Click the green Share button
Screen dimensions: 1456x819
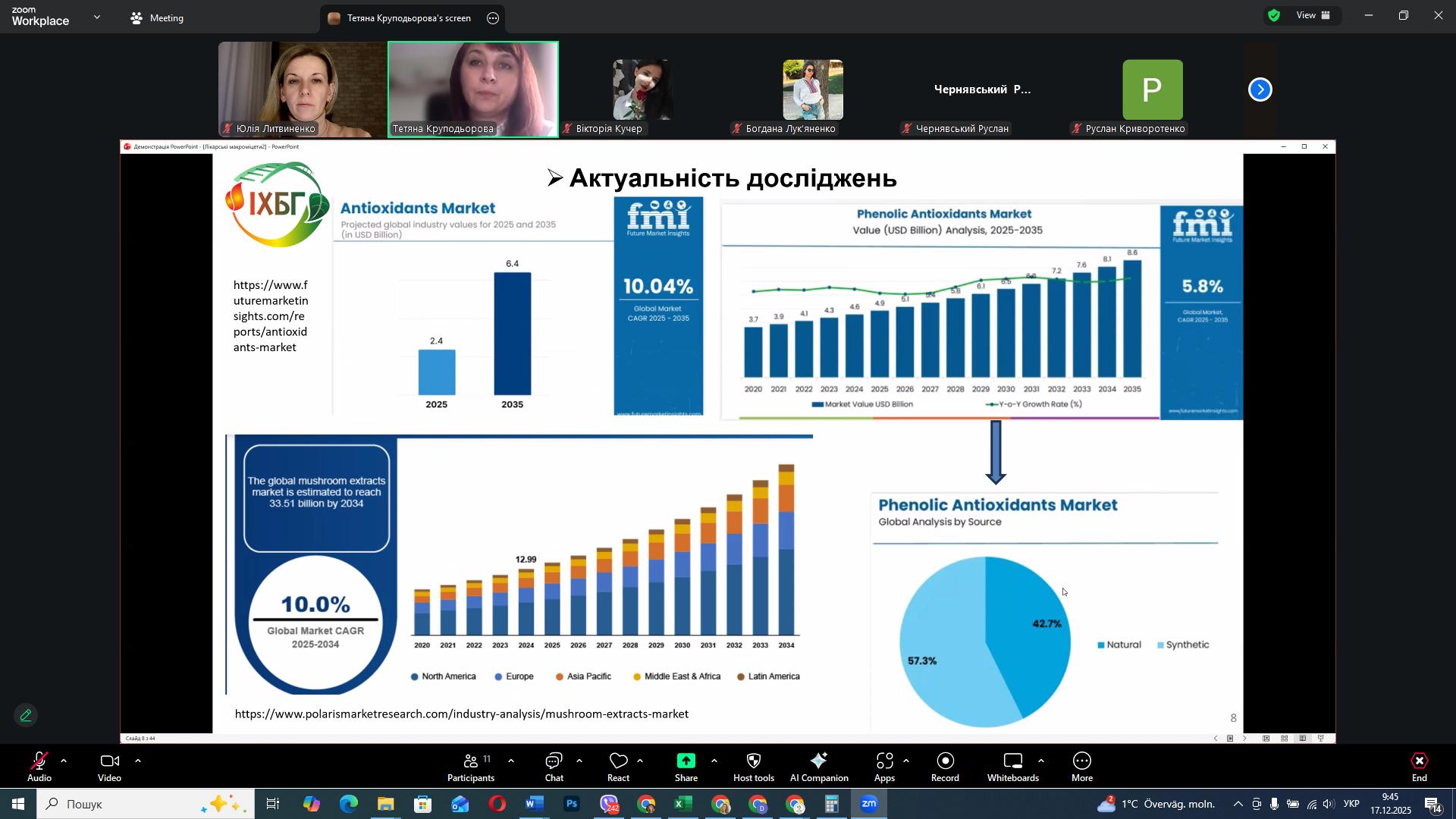pos(686,761)
